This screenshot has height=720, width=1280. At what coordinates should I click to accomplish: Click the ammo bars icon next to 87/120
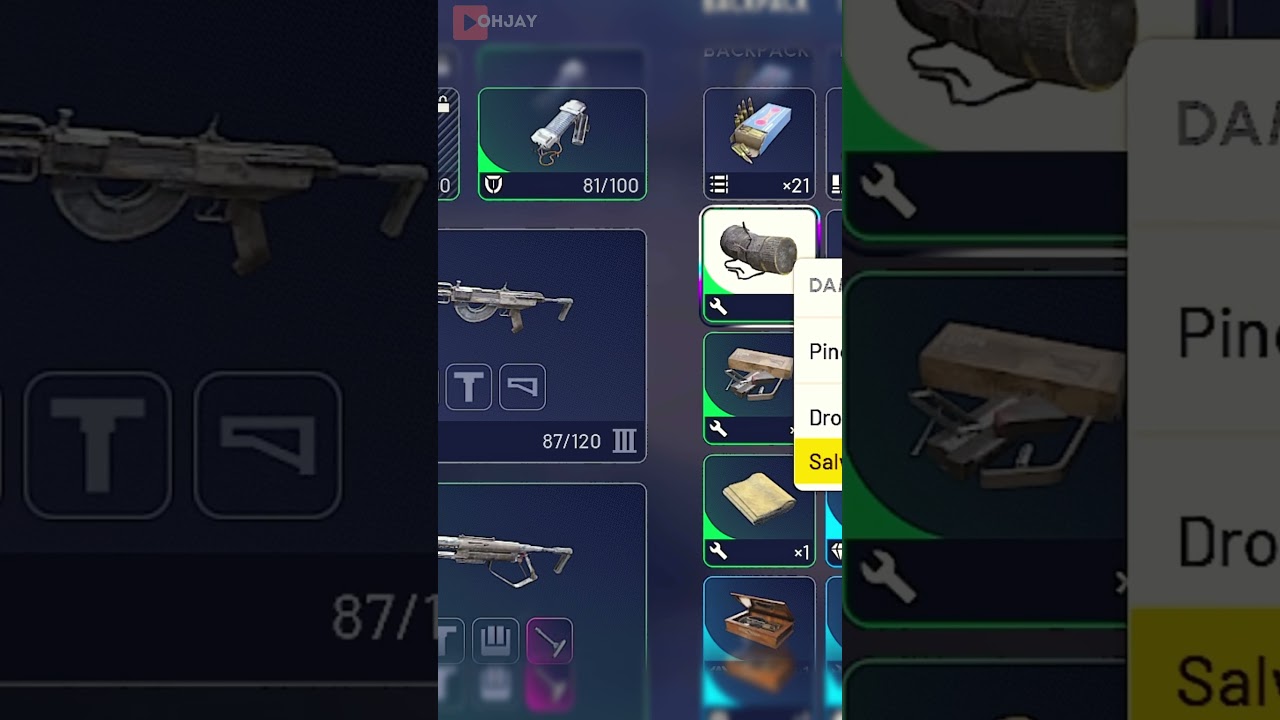click(x=624, y=441)
